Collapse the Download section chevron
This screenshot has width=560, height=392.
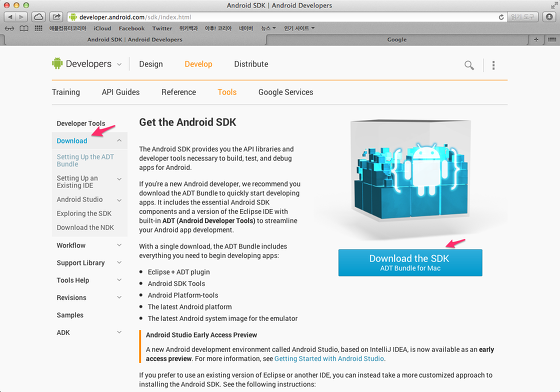tap(119, 141)
